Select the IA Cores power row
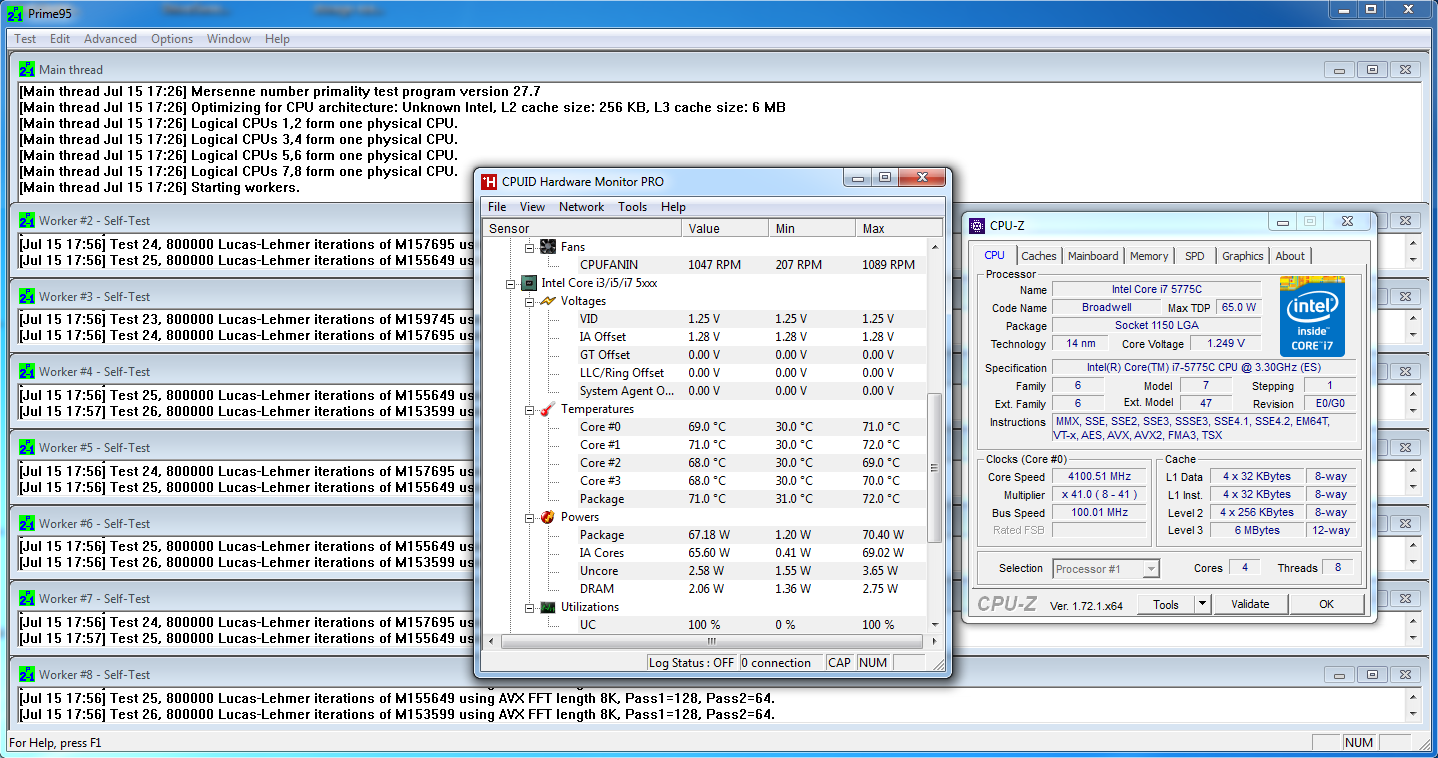Screen dimensions: 1438x758 tap(705, 553)
